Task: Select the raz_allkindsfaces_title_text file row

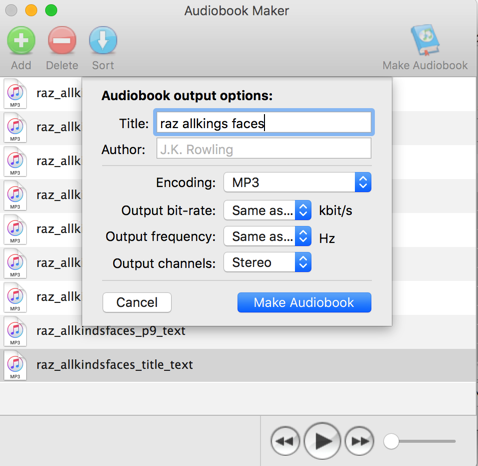Action: pos(239,365)
